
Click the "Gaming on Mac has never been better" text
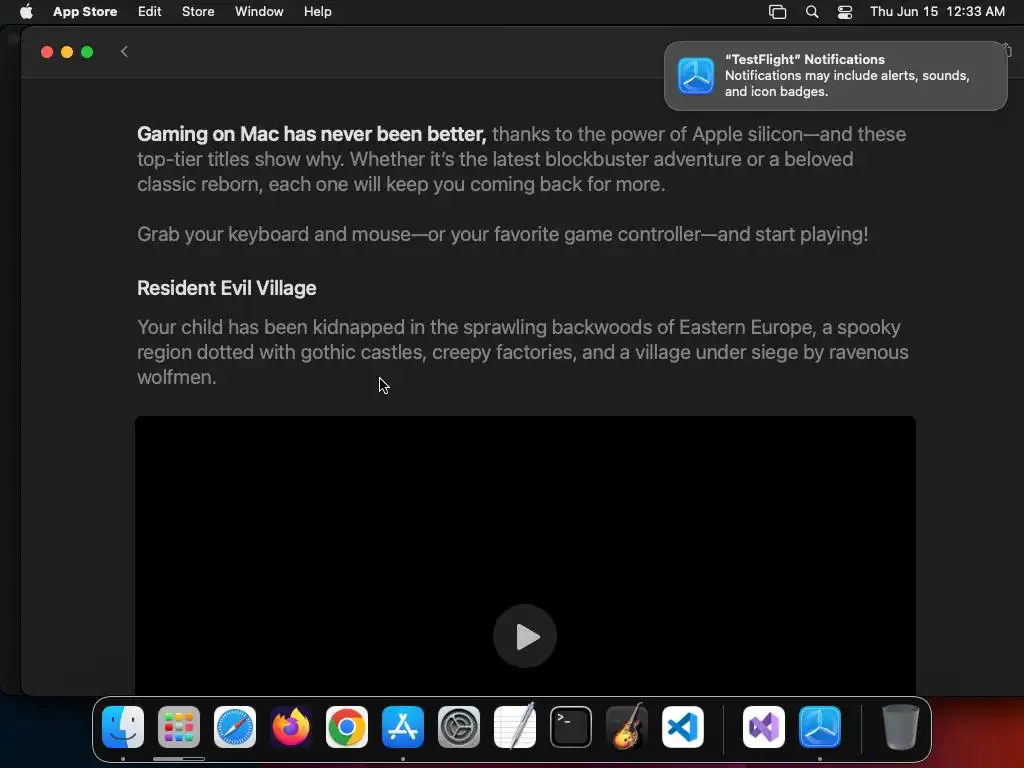pyautogui.click(x=312, y=134)
